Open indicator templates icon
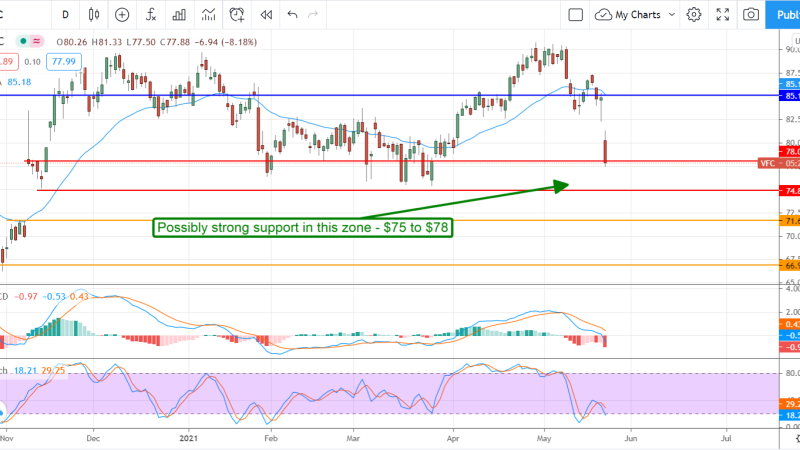The image size is (800, 450). [x=209, y=15]
